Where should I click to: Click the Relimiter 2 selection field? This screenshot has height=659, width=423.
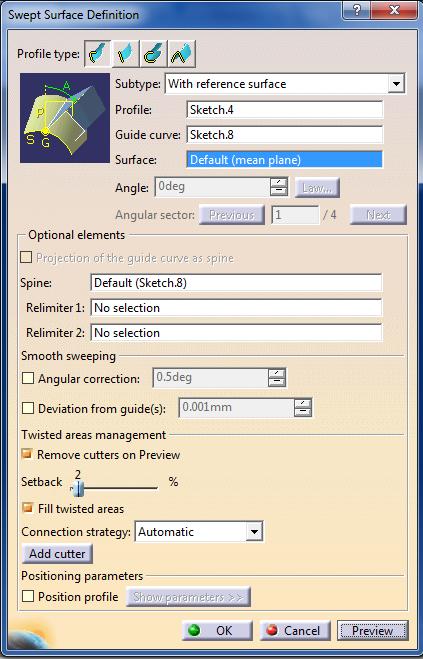(236, 333)
